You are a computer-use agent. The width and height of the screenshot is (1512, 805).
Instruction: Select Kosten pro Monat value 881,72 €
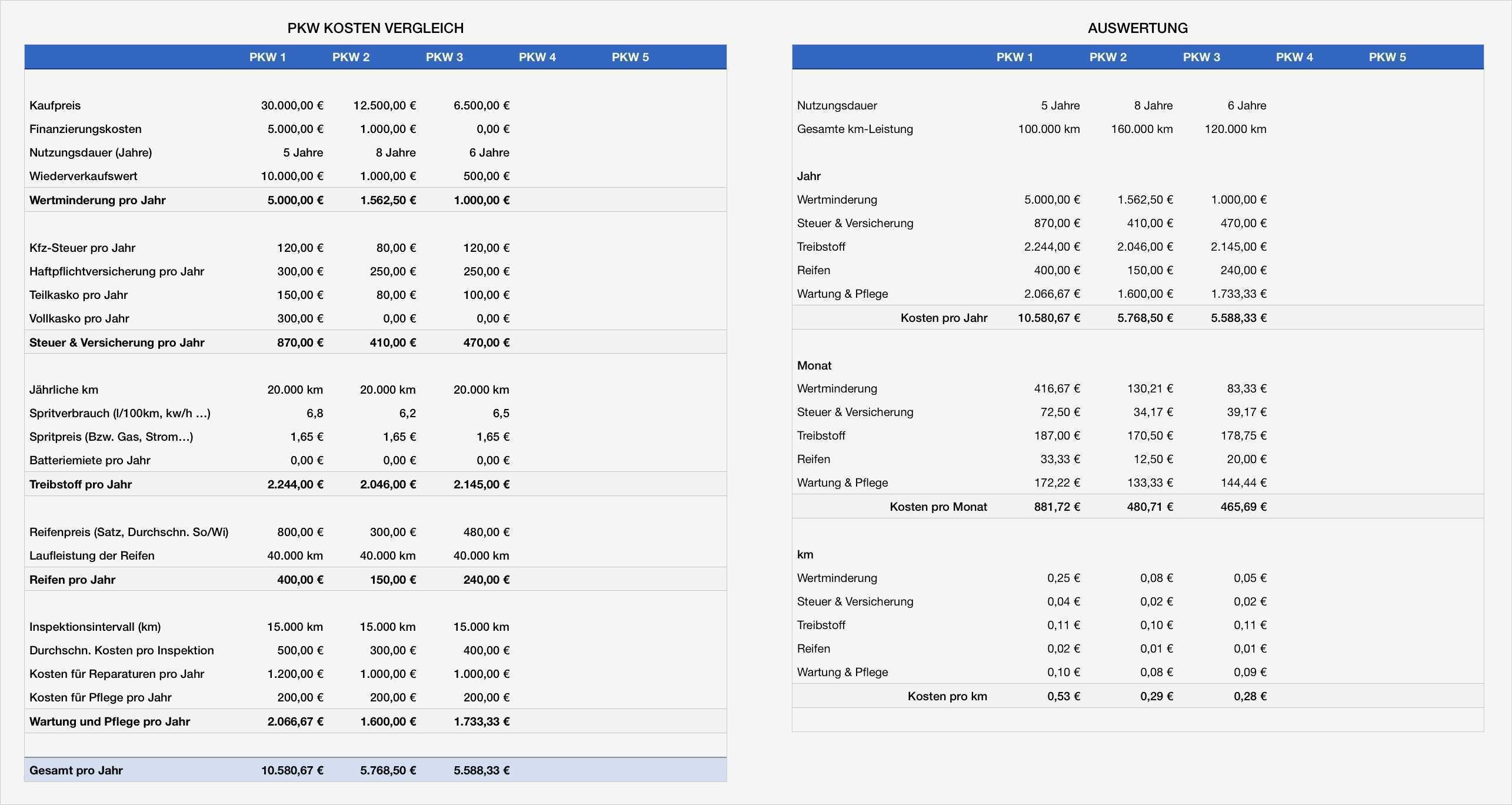[x=1057, y=507]
